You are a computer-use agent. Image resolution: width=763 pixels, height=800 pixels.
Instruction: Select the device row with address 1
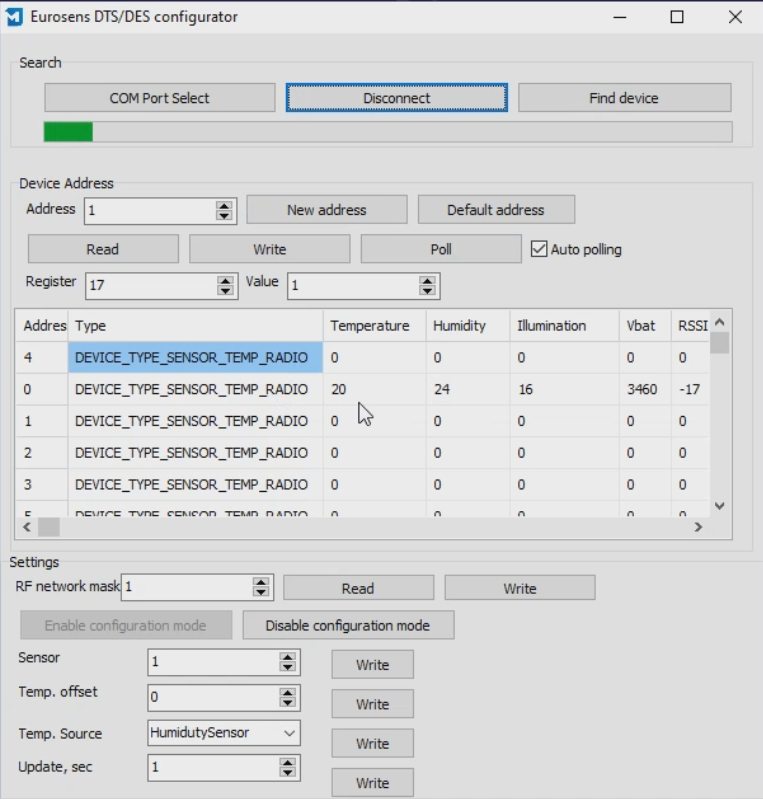point(362,421)
